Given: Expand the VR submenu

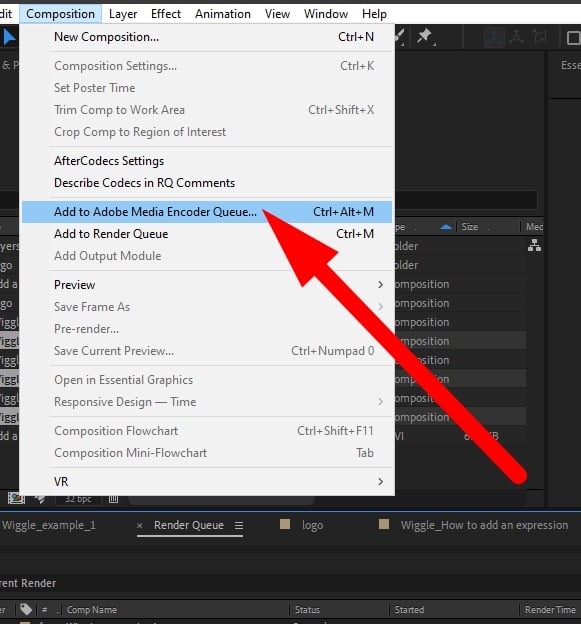Looking at the screenshot, I should tap(207, 482).
